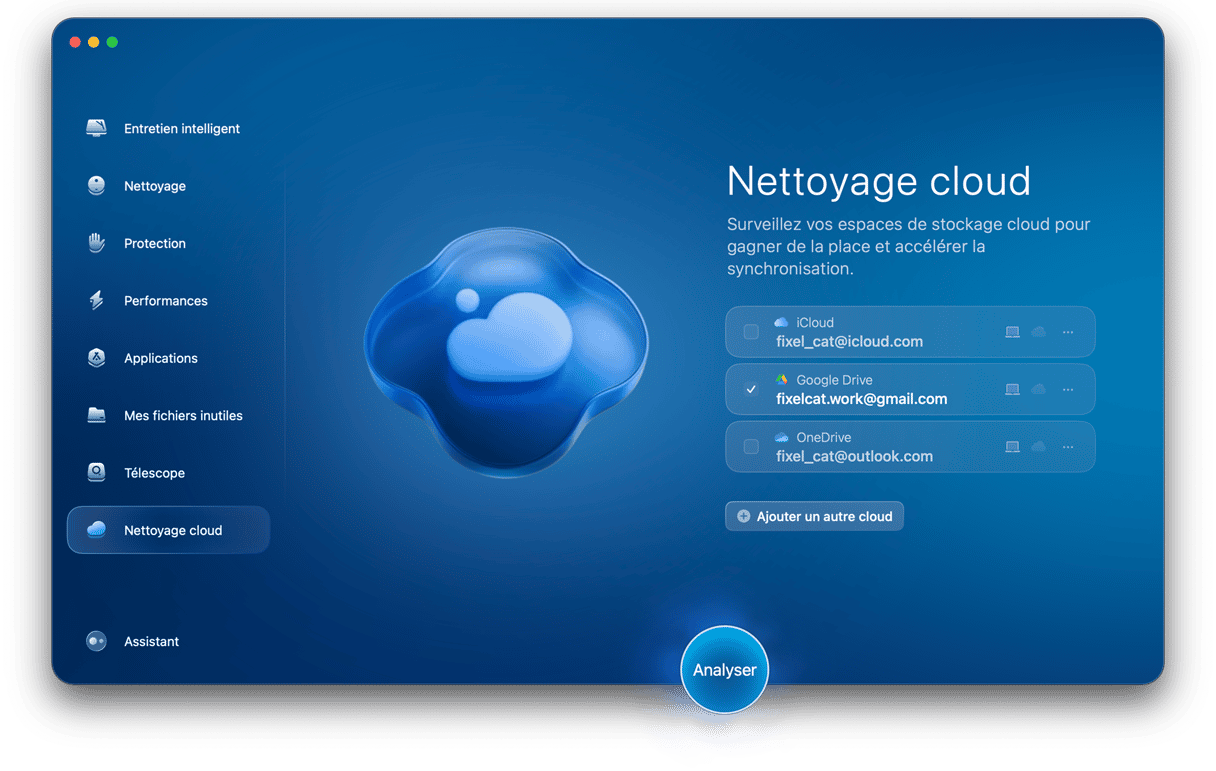The width and height of the screenshot is (1216, 771).
Task: Expand Google Drive more options menu
Action: (x=1067, y=389)
